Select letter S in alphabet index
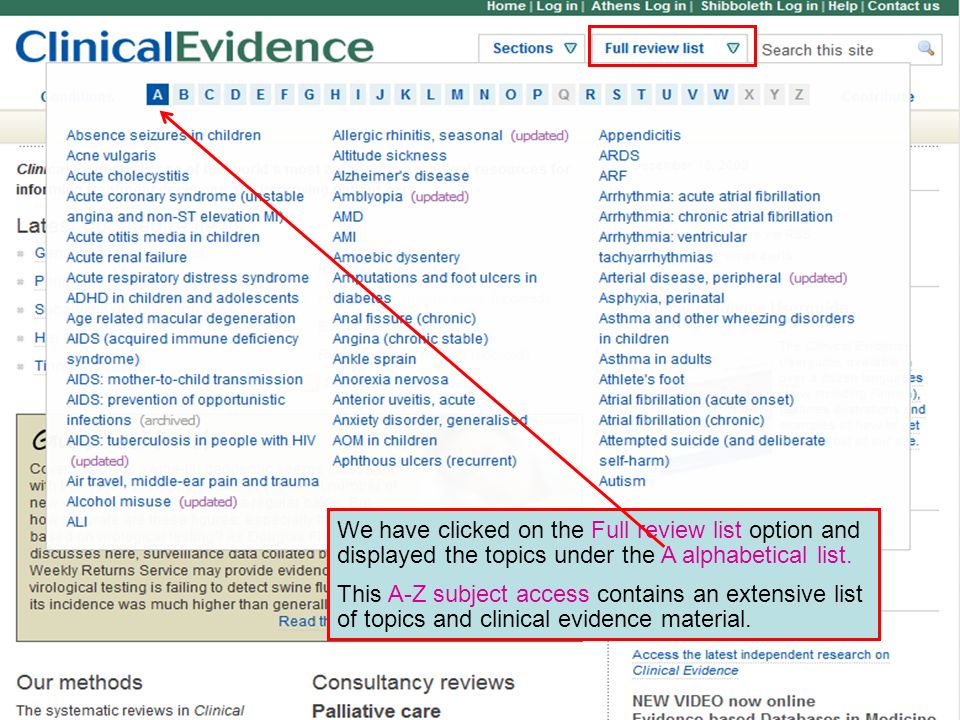Image resolution: width=960 pixels, height=720 pixels. (x=617, y=95)
